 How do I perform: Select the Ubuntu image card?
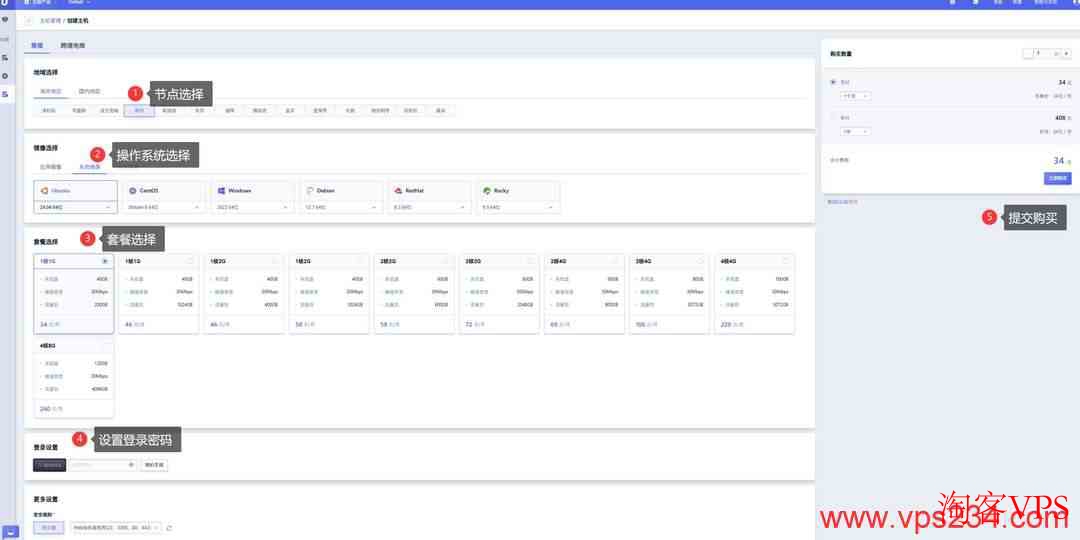click(x=76, y=190)
